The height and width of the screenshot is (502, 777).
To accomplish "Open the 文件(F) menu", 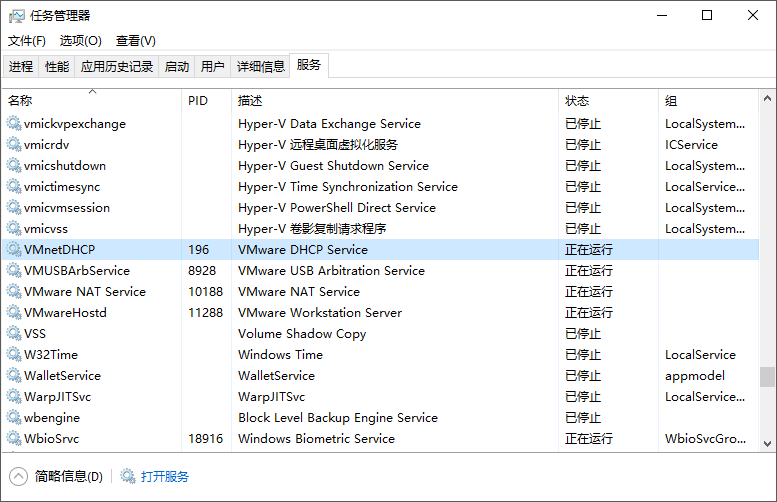I will [27, 41].
